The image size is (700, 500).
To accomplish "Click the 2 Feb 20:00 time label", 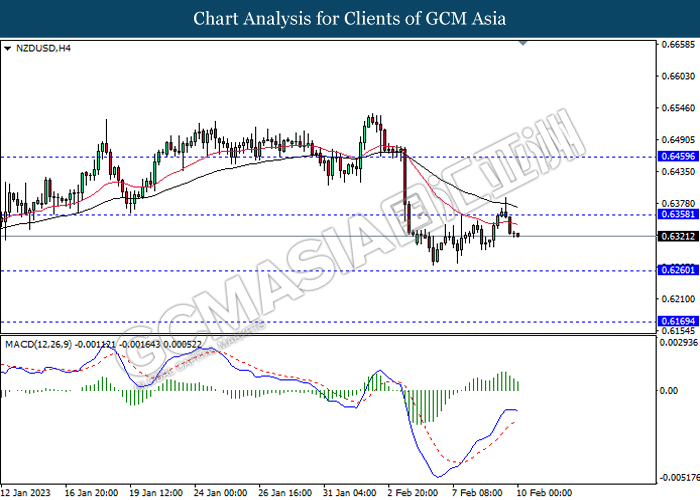I will [413, 493].
